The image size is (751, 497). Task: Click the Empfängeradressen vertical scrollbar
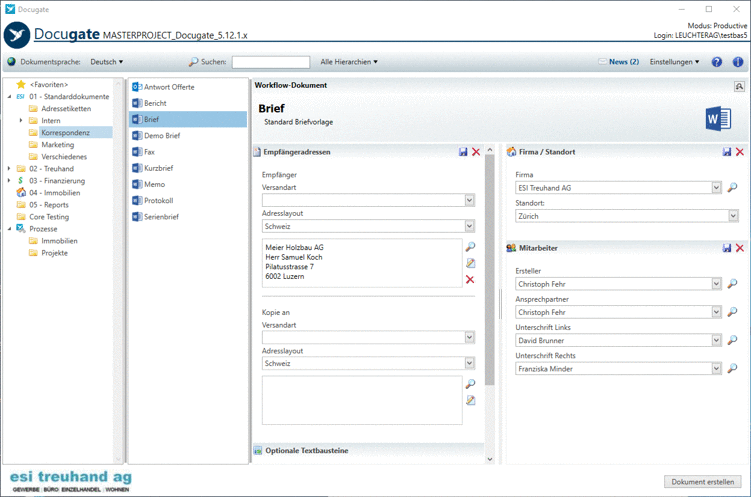click(x=489, y=271)
